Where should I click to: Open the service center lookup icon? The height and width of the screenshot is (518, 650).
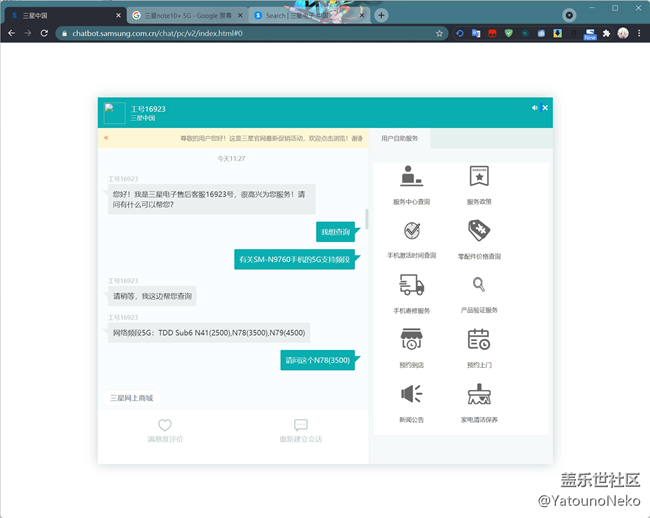point(411,176)
